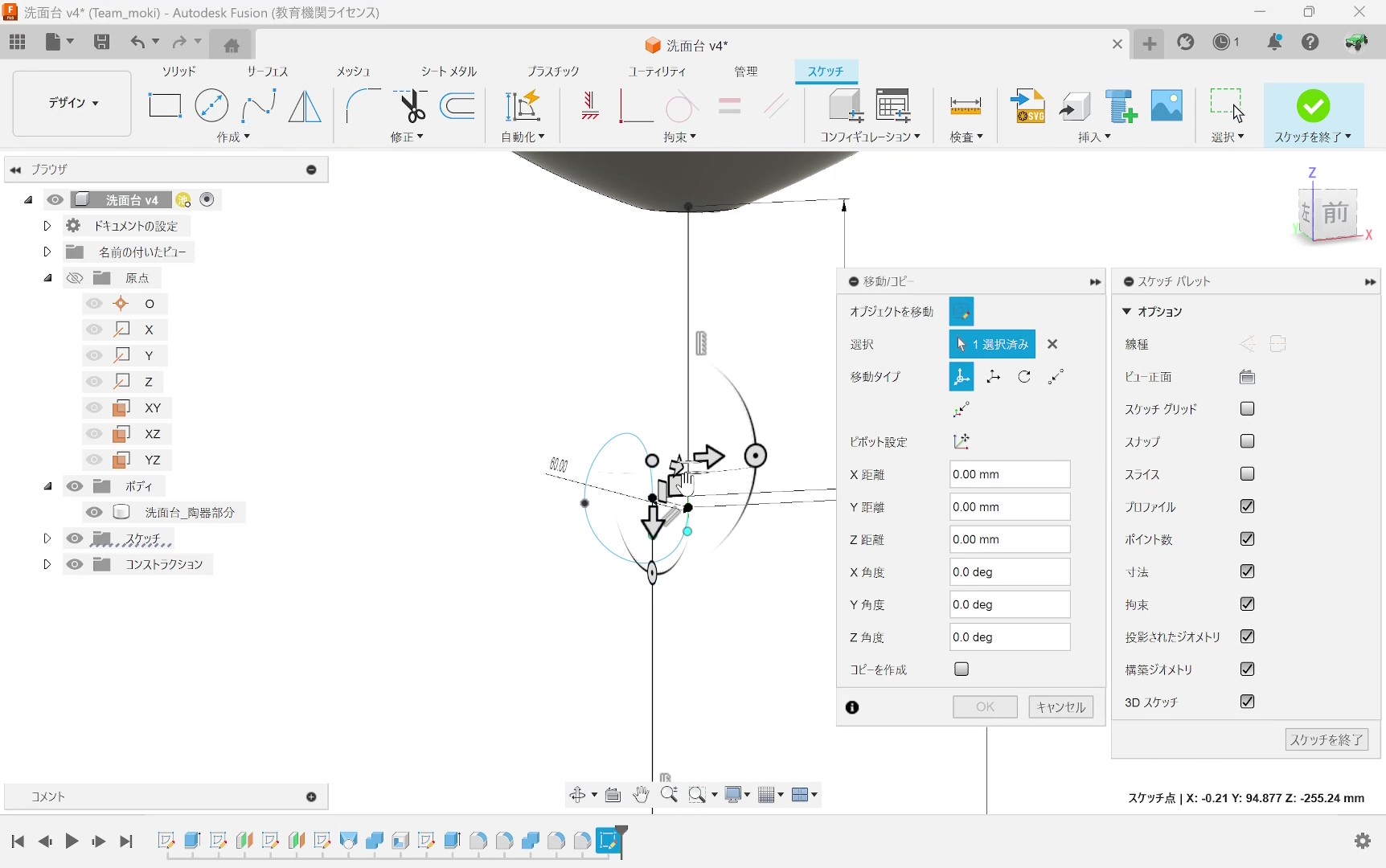The height and width of the screenshot is (868, 1386).
Task: Switch to the ユーティリティ tab
Action: point(658,72)
